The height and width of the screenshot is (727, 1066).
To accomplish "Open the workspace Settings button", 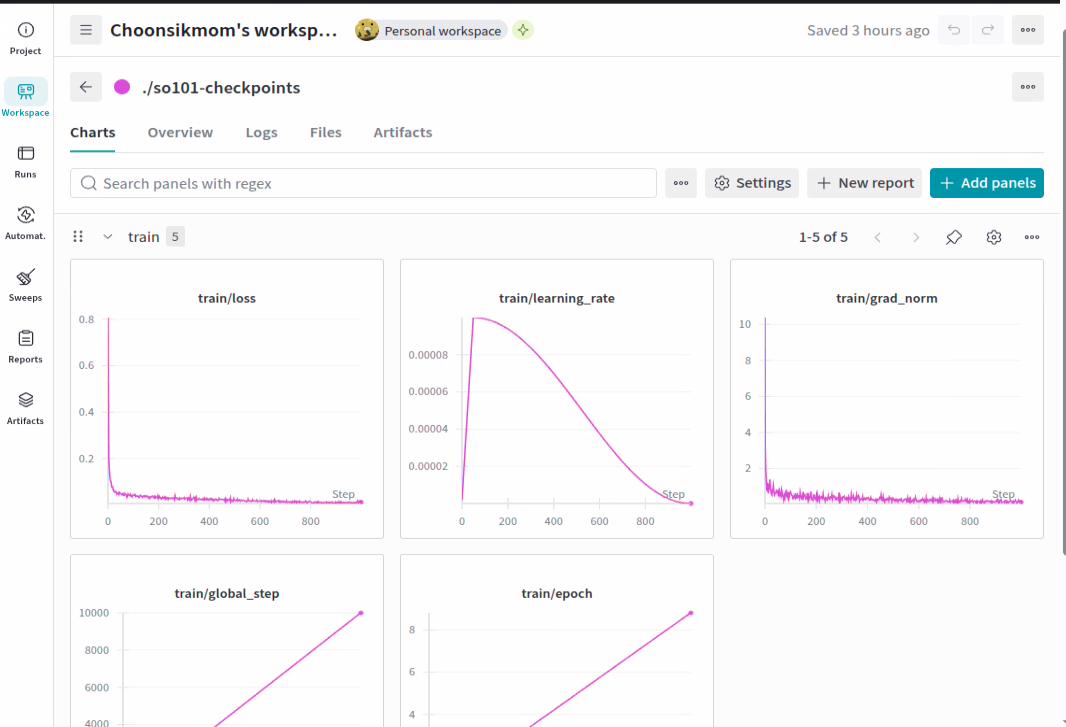I will tap(752, 183).
